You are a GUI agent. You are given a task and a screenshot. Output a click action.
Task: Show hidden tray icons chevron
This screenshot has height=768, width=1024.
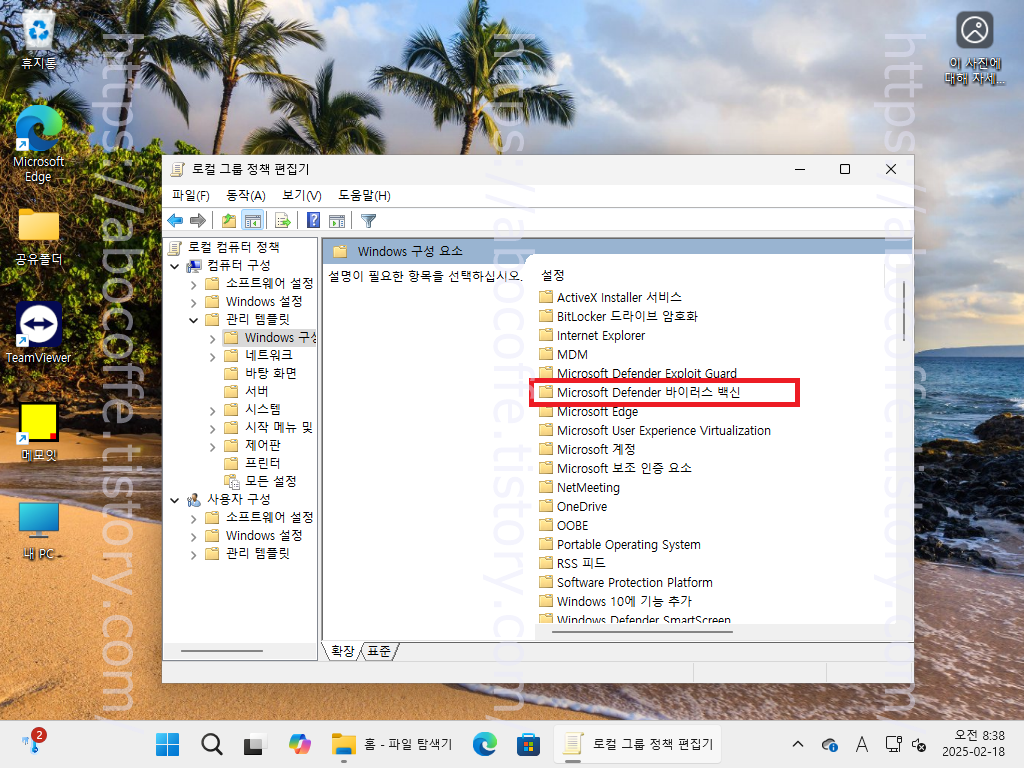tap(798, 744)
